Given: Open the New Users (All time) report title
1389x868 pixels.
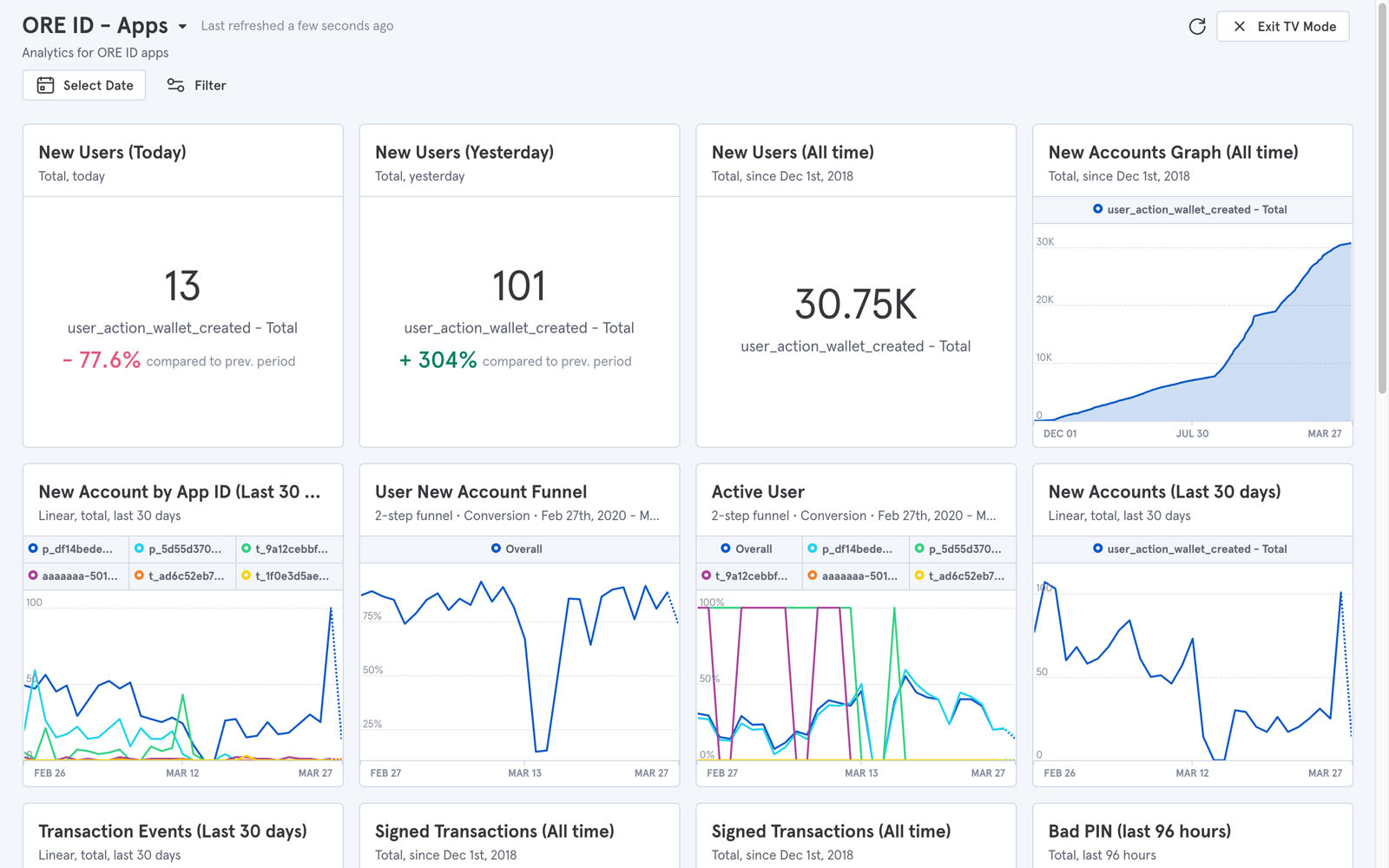Looking at the screenshot, I should click(x=793, y=152).
